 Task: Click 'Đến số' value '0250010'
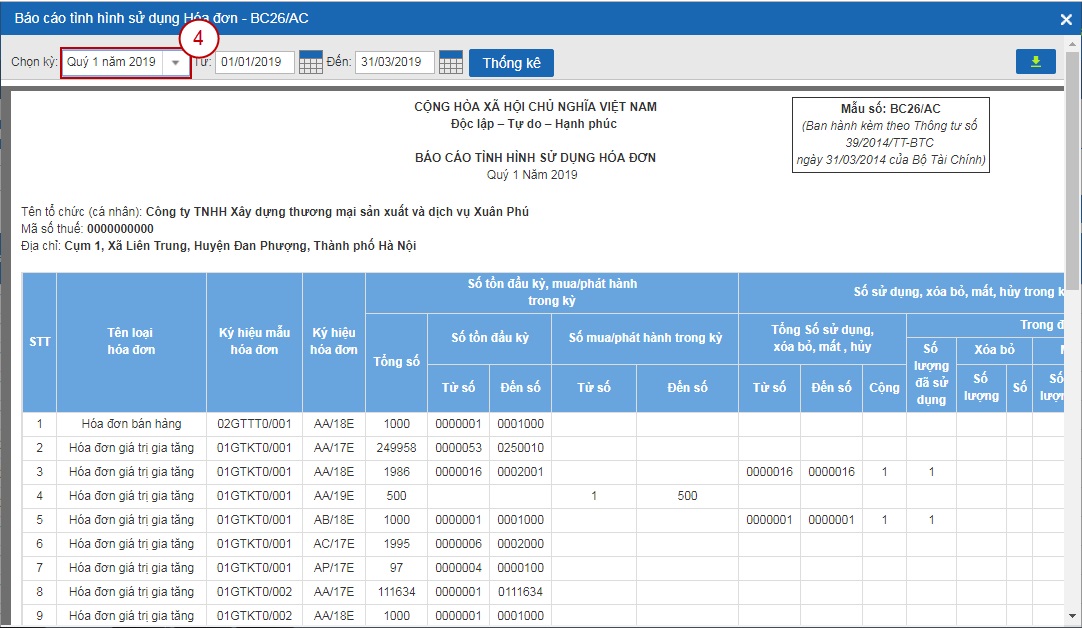pos(520,448)
